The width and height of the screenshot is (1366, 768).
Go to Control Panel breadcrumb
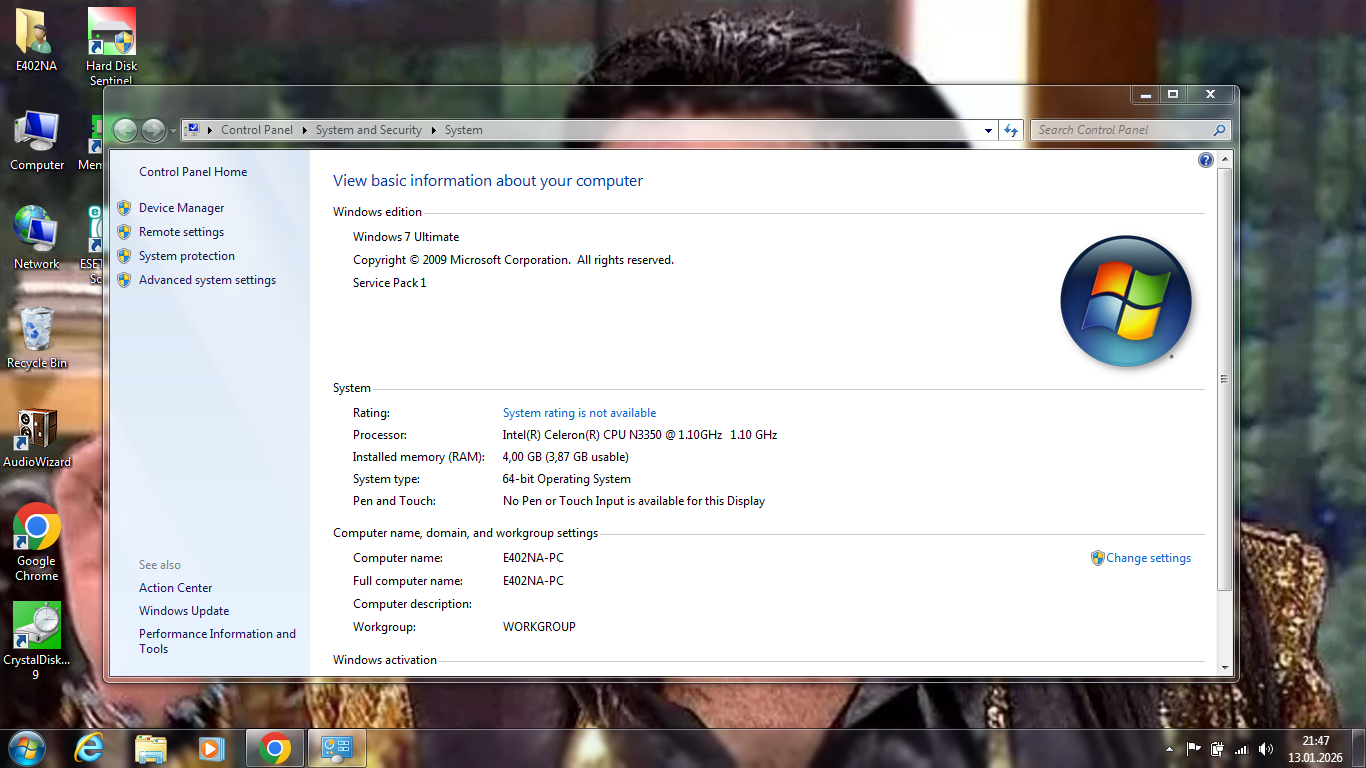pos(257,130)
